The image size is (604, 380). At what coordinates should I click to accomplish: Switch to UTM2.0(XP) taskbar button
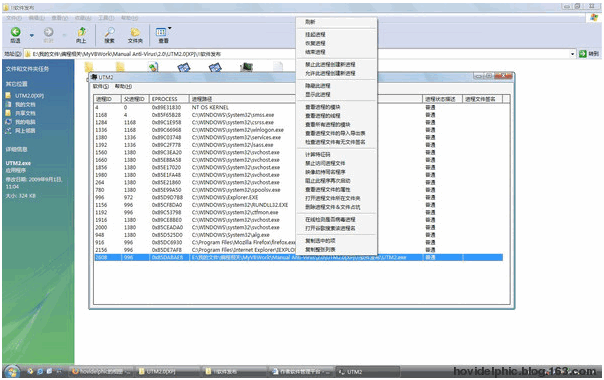click(x=168, y=372)
